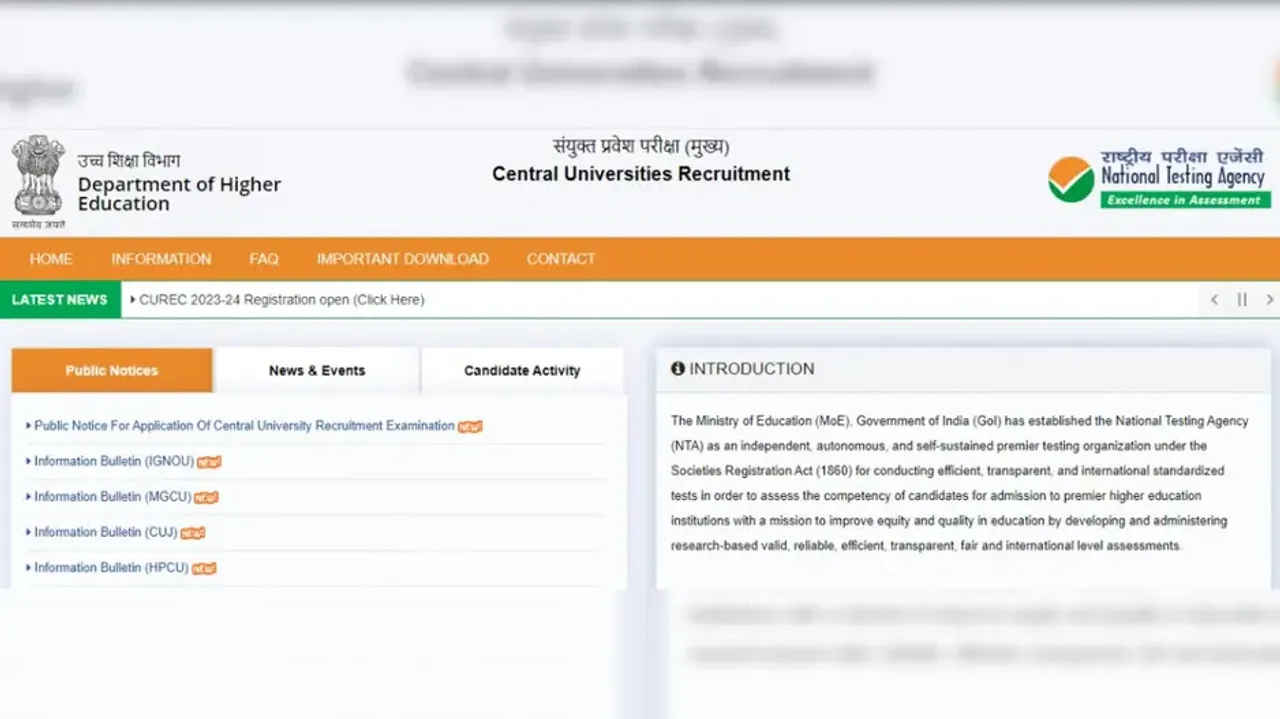
Task: Click the Excellence in Assessment tagline
Action: 1186,200
